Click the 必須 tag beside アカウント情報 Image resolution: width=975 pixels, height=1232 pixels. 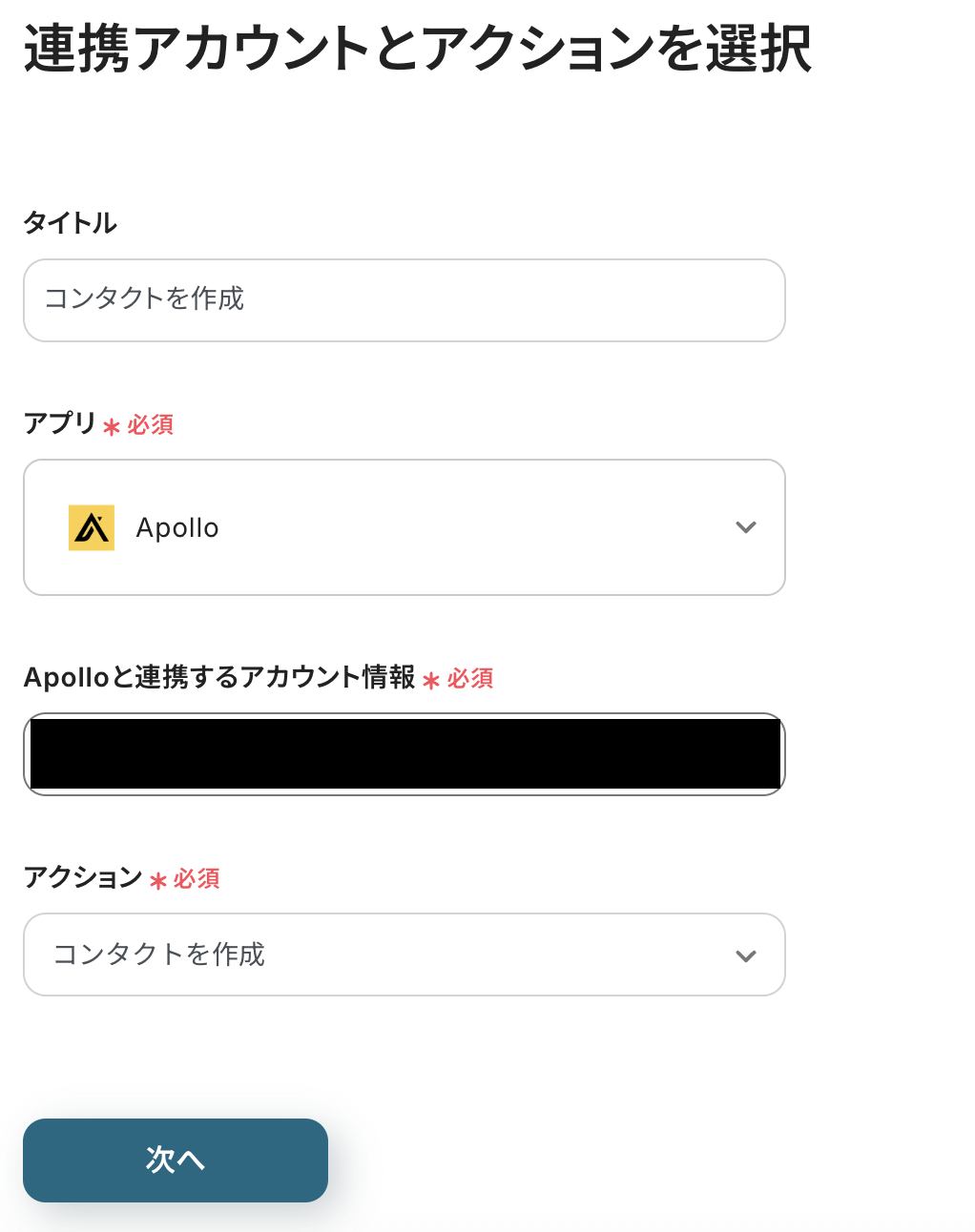coord(470,679)
